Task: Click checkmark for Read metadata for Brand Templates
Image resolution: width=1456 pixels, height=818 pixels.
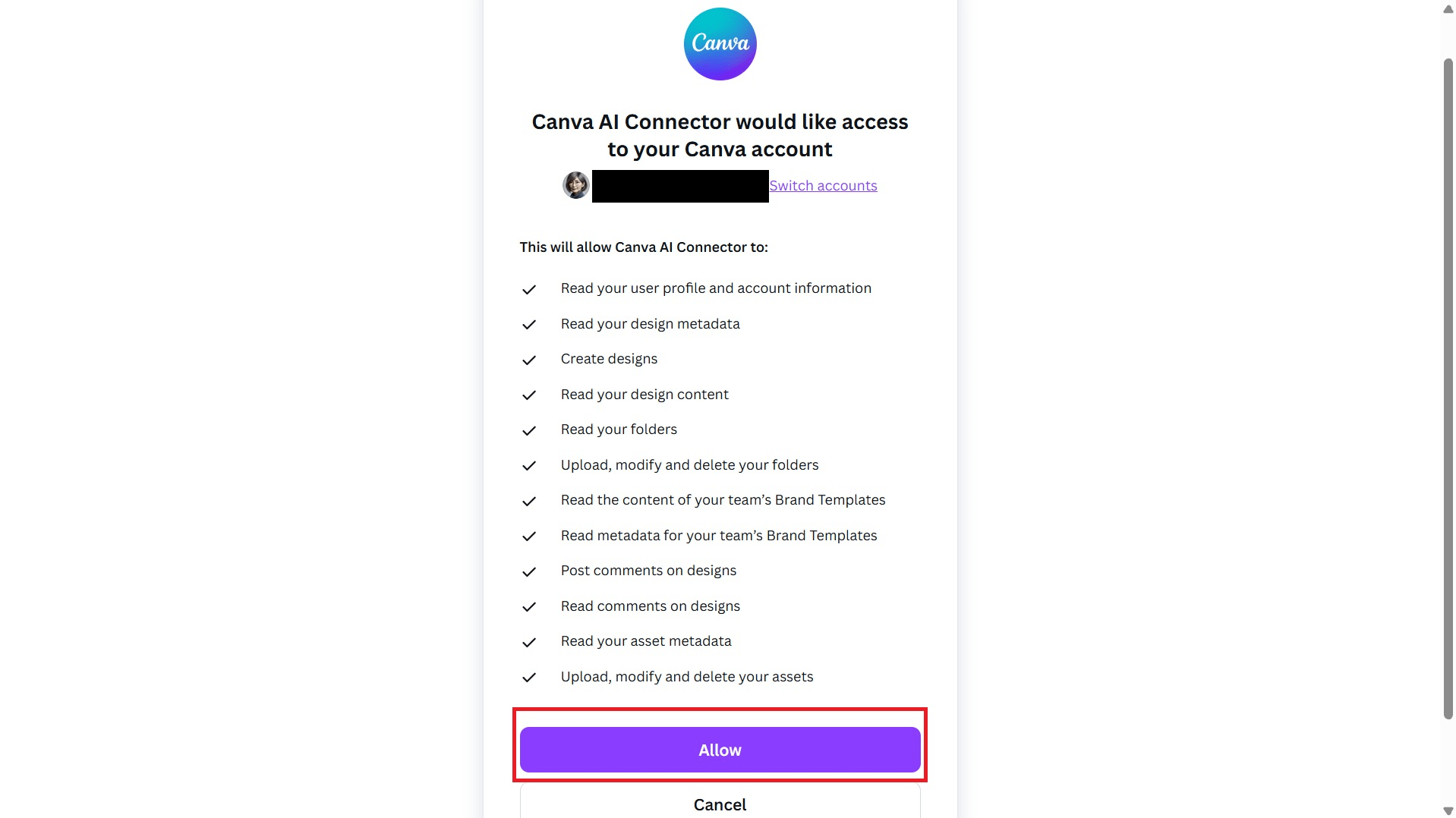Action: (x=529, y=536)
